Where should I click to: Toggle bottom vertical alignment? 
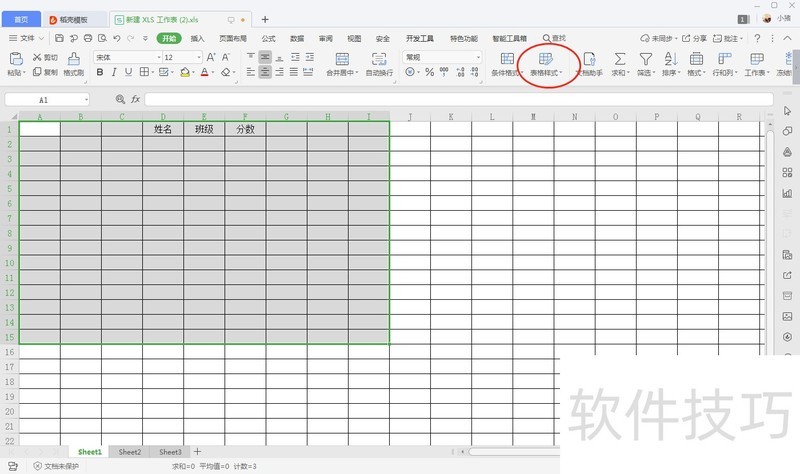coord(280,57)
